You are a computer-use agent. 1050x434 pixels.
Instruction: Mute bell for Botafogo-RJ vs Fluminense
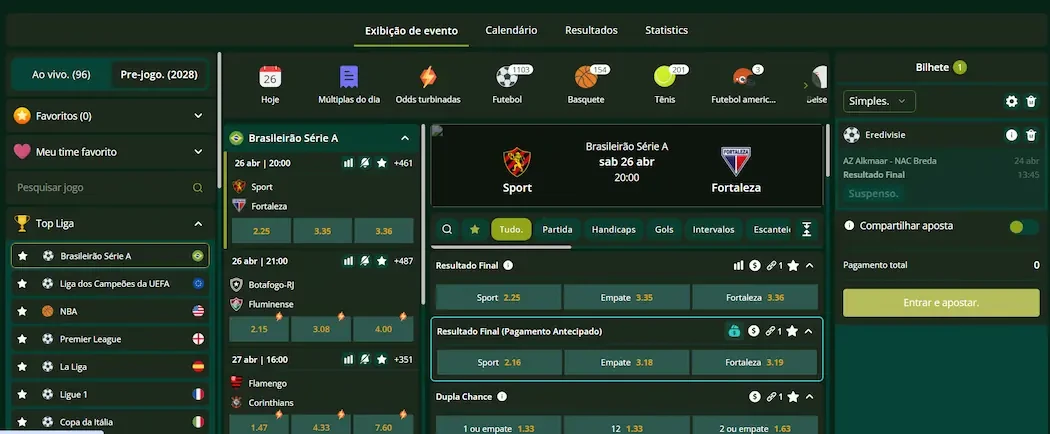[x=365, y=261]
